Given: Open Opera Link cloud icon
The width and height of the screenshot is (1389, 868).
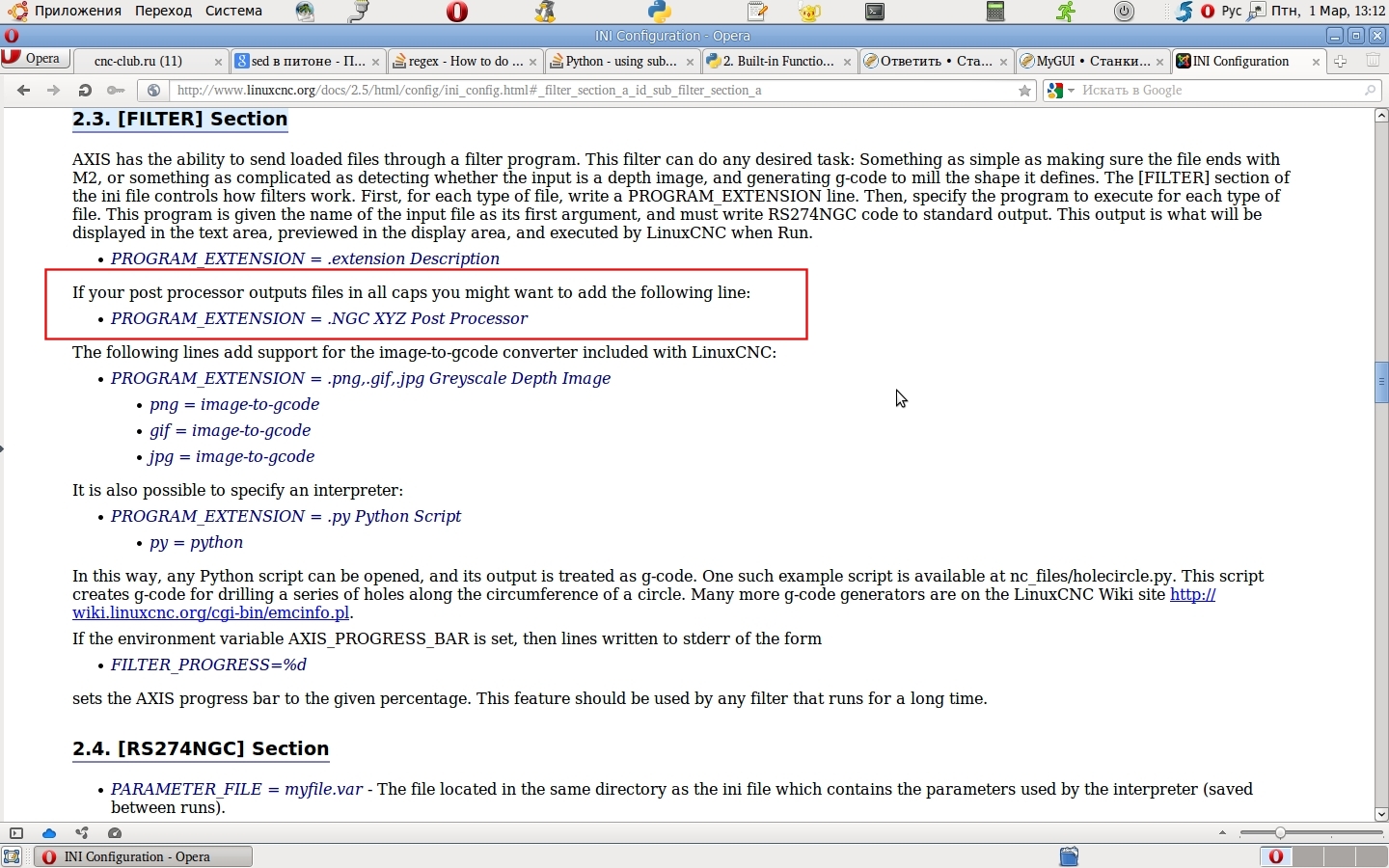Looking at the screenshot, I should pos(49,833).
